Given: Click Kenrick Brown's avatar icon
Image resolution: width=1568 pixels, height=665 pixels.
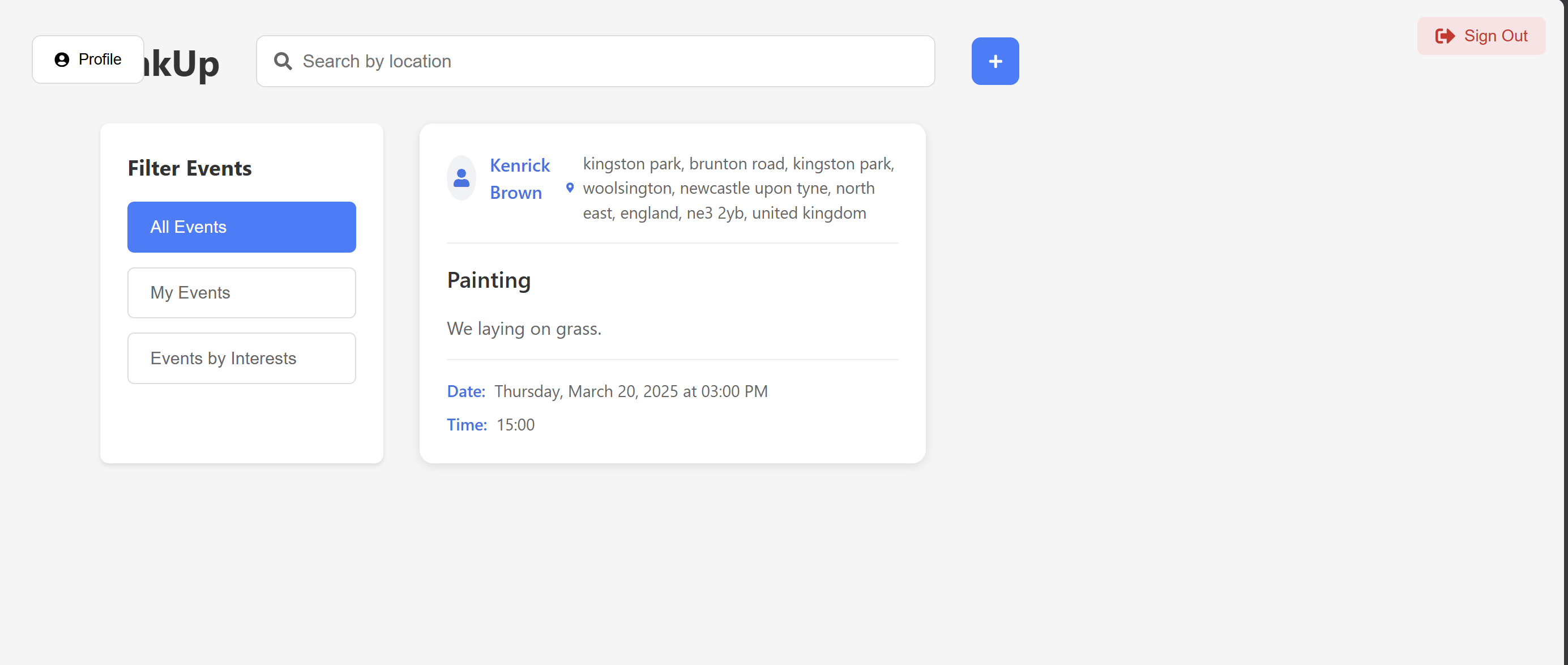Looking at the screenshot, I should pyautogui.click(x=462, y=178).
